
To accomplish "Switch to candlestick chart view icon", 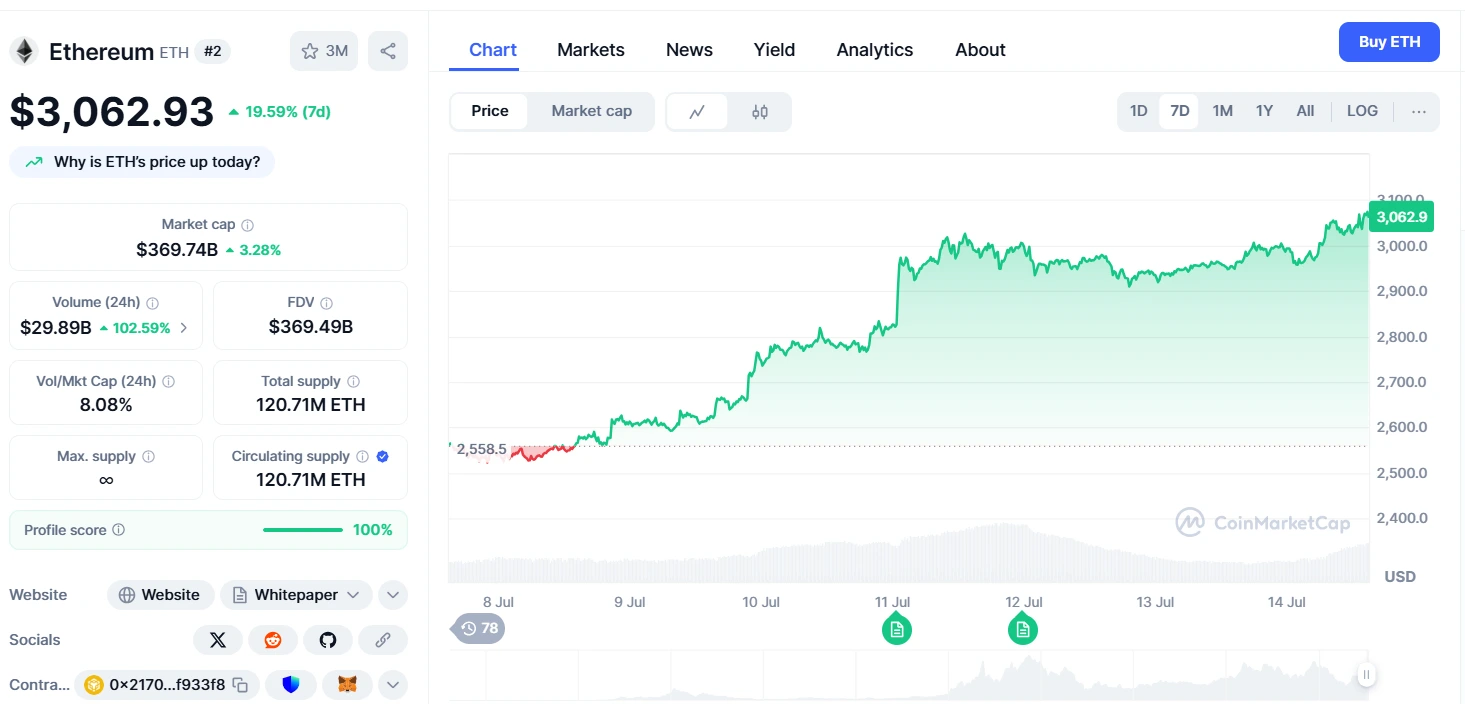I will (x=759, y=111).
